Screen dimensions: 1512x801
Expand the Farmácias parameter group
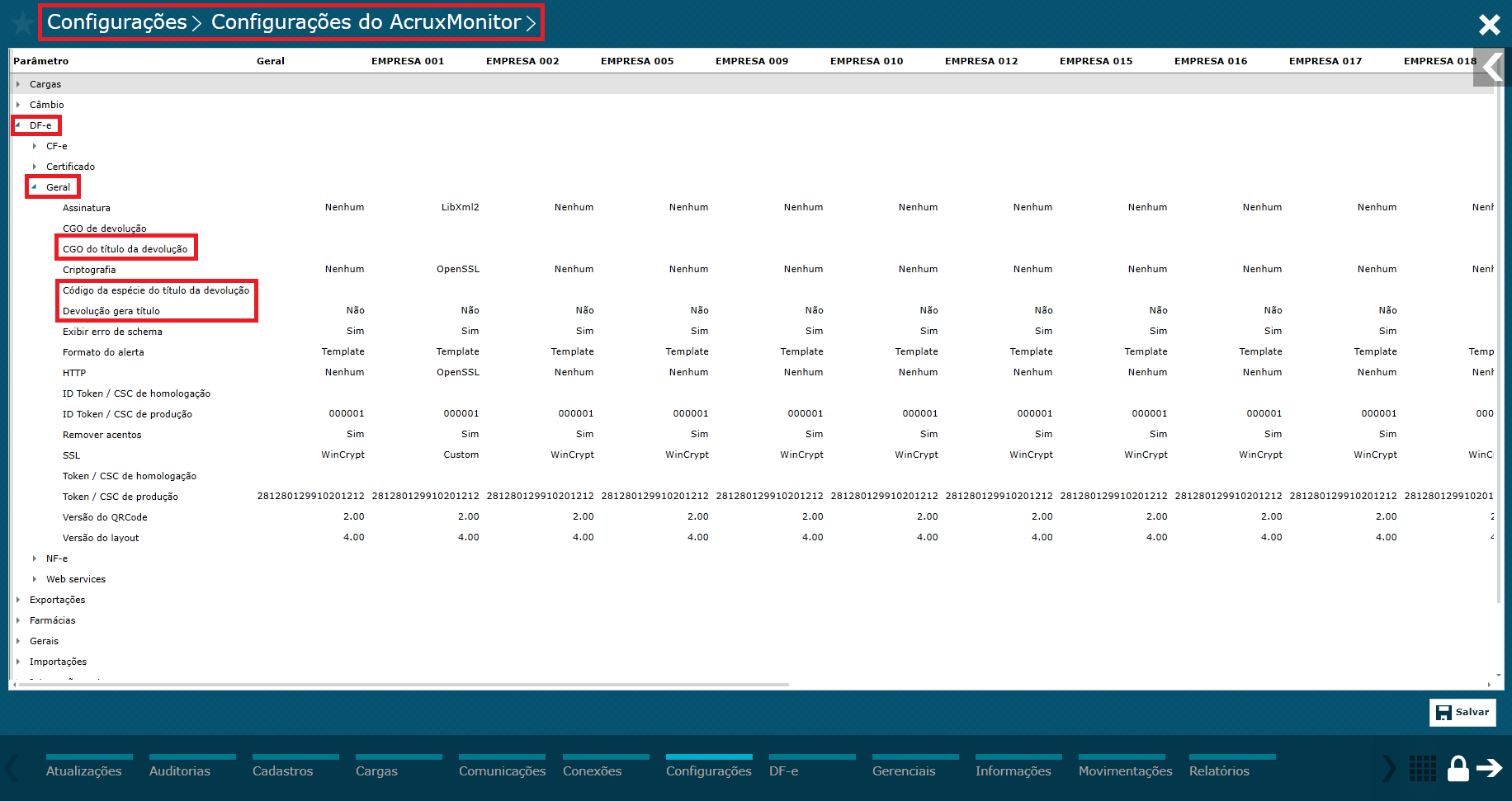(18, 620)
